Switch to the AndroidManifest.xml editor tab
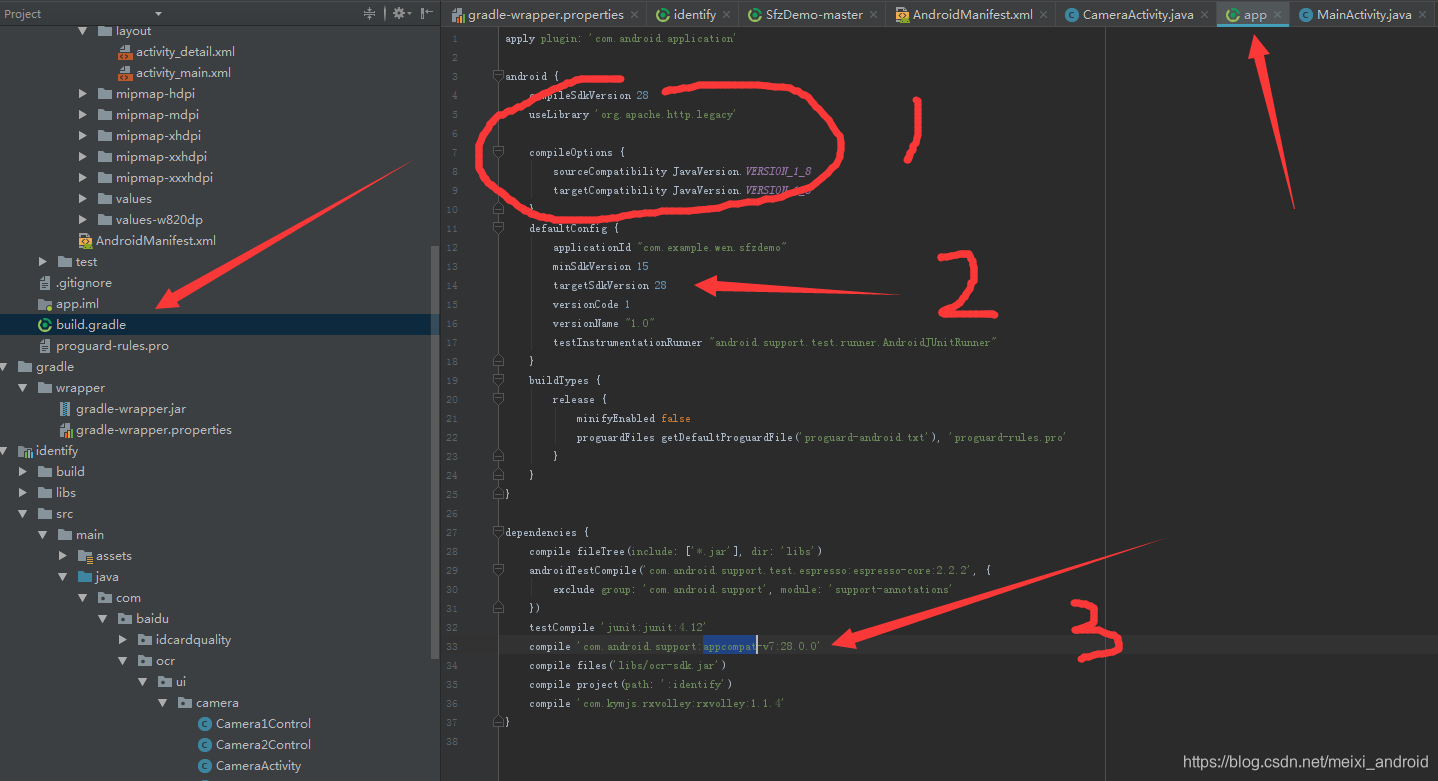Image resolution: width=1438 pixels, height=781 pixels. (x=971, y=14)
